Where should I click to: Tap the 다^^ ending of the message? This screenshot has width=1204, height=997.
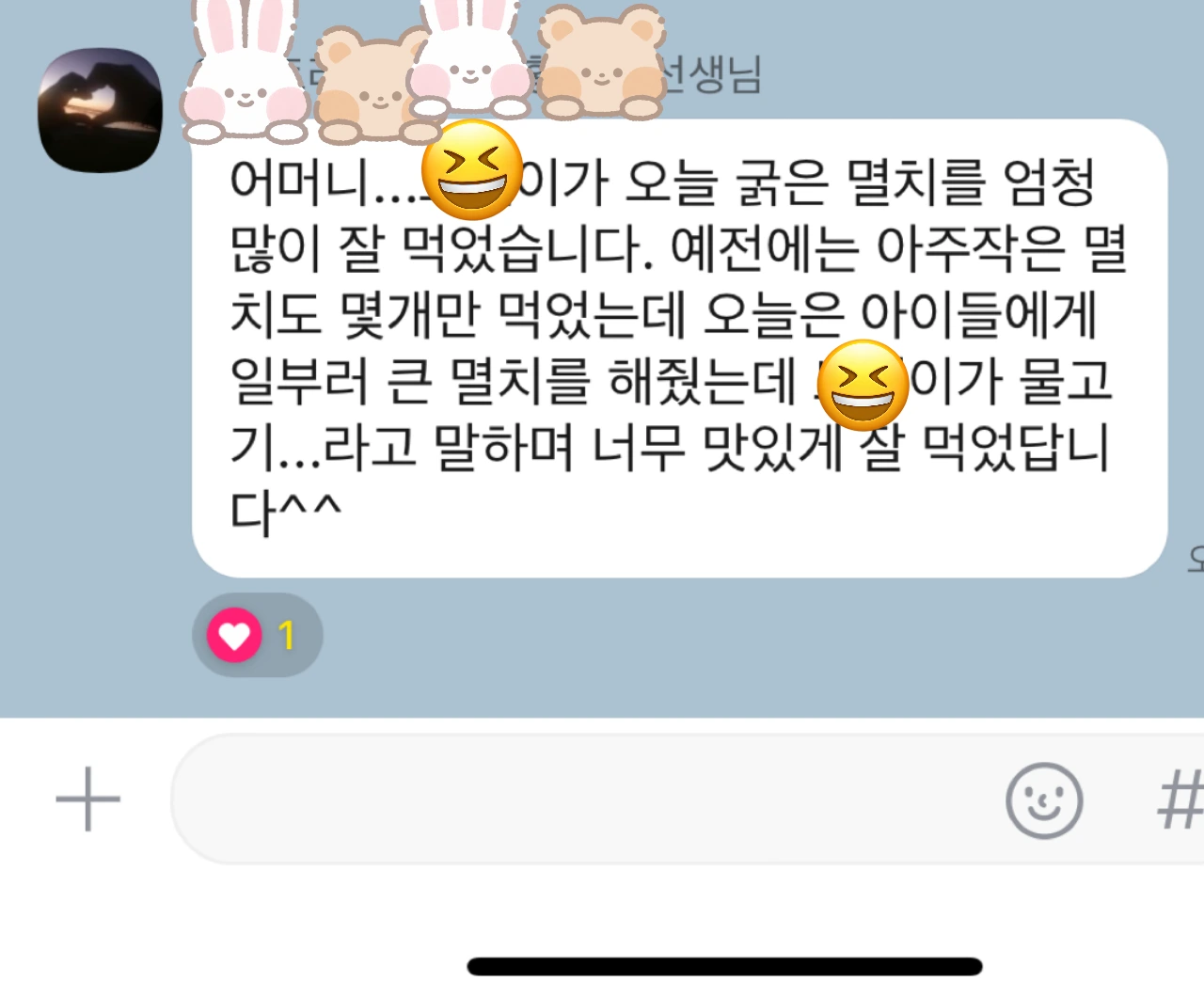point(286,514)
